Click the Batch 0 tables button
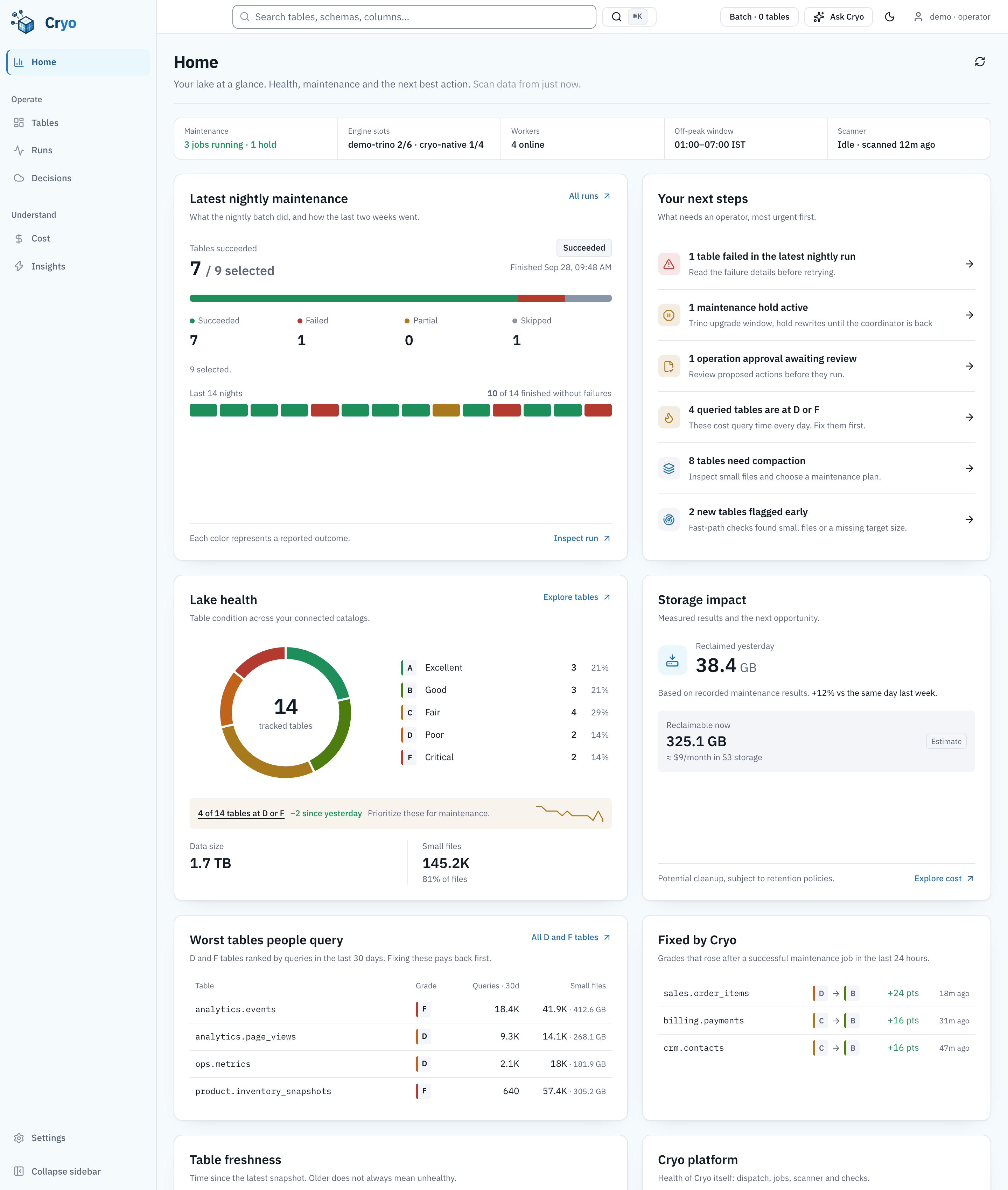1008x1190 pixels. pos(759,17)
